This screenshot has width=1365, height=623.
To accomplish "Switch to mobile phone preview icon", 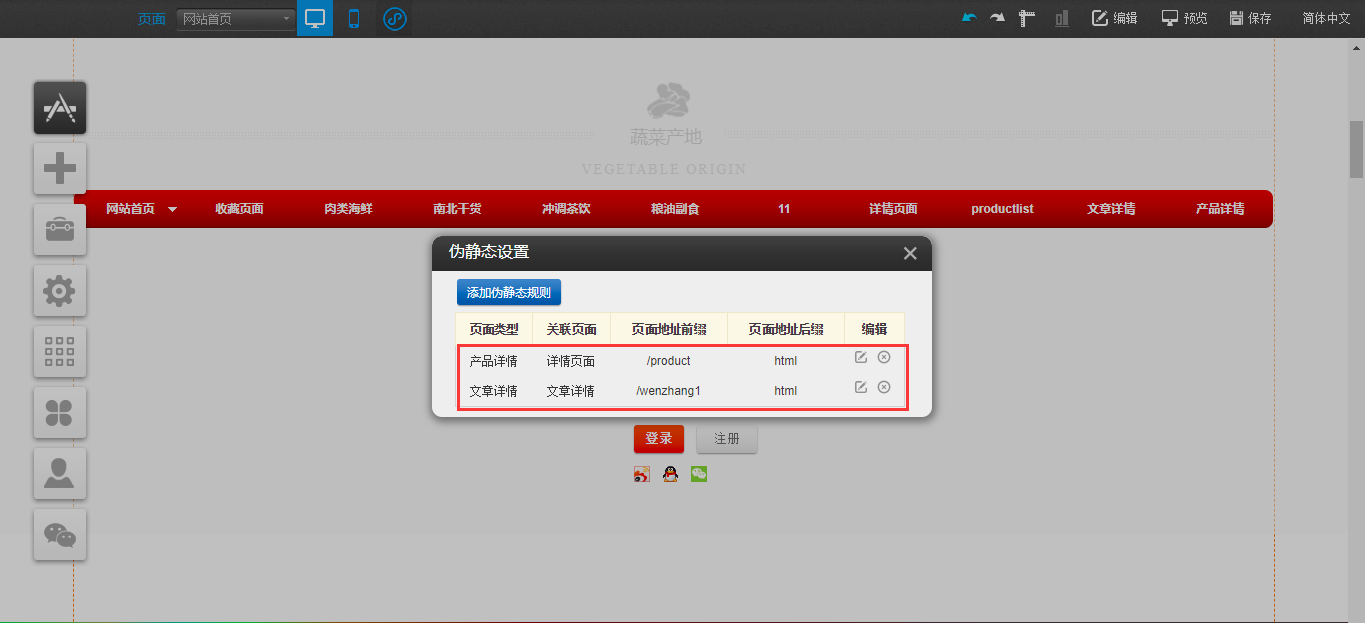I will pyautogui.click(x=354, y=18).
